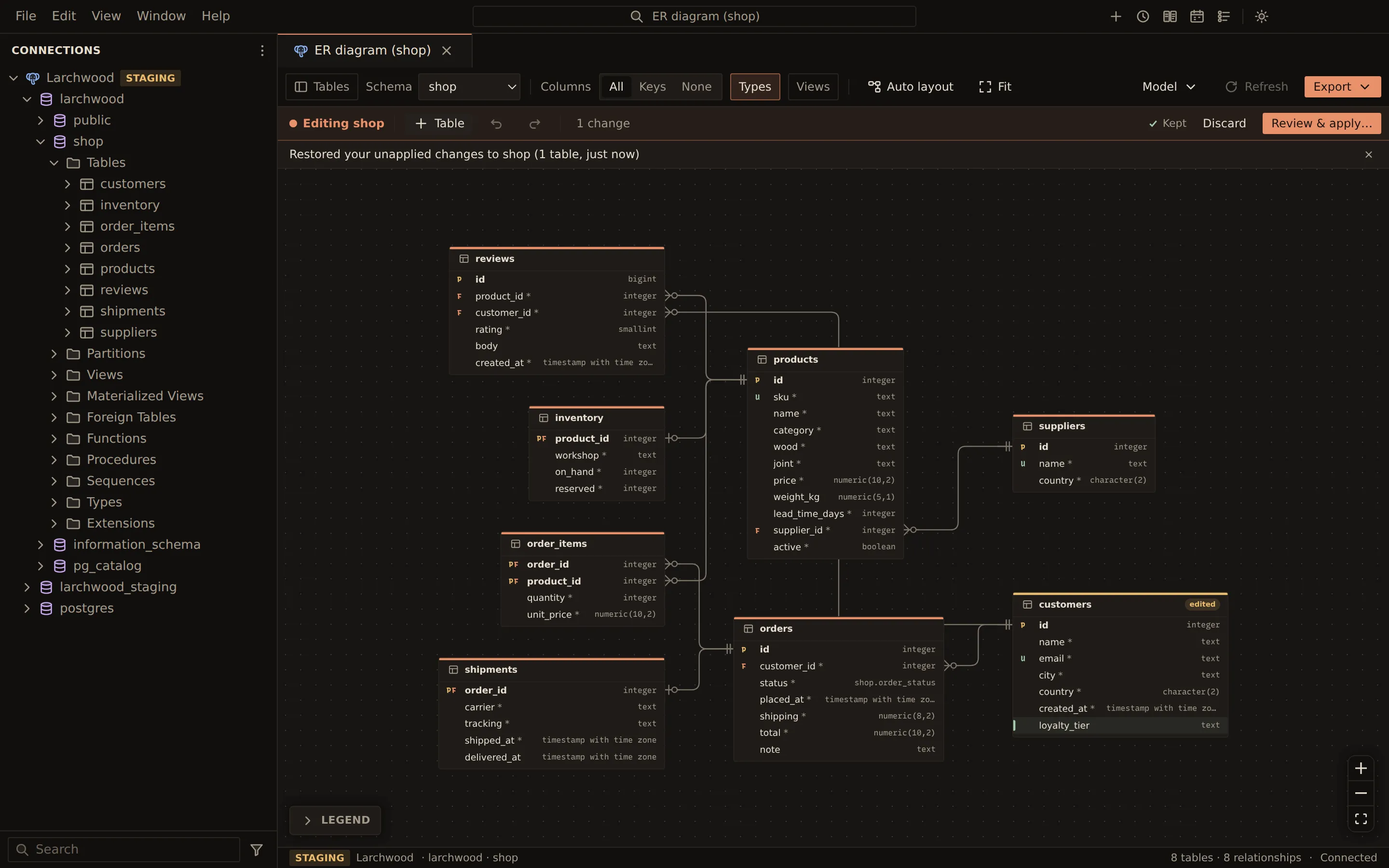Open the Schema shop dropdown
Viewport: 1389px width, 868px height.
tap(469, 87)
